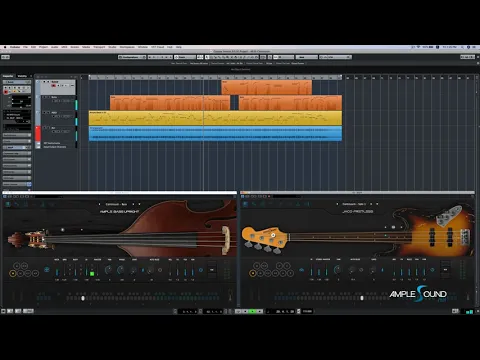Click the white keyboard marker in Jaco Fretless
The image size is (480, 360).
pos(362,298)
